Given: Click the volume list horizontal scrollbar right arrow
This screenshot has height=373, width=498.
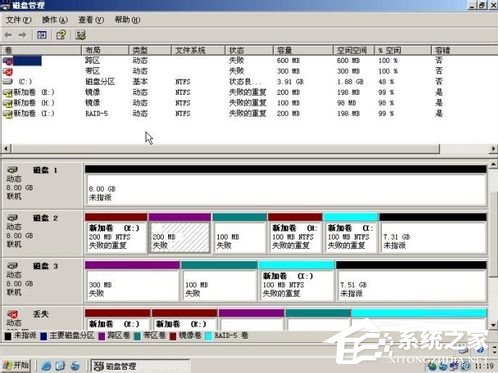Looking at the screenshot, I should point(493,148).
